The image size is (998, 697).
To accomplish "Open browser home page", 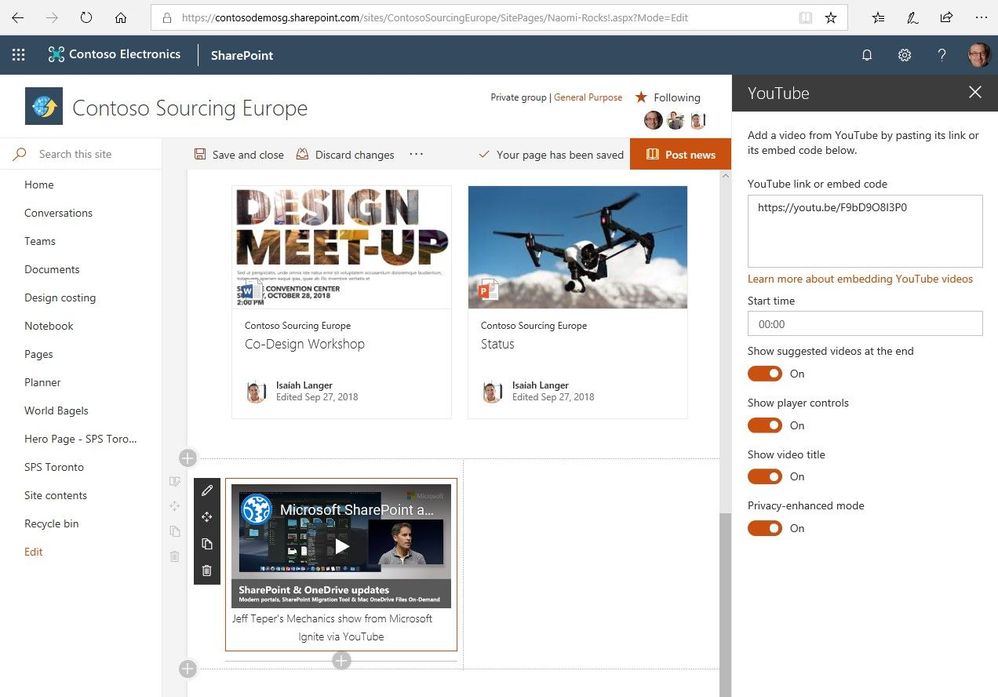I will [120, 18].
